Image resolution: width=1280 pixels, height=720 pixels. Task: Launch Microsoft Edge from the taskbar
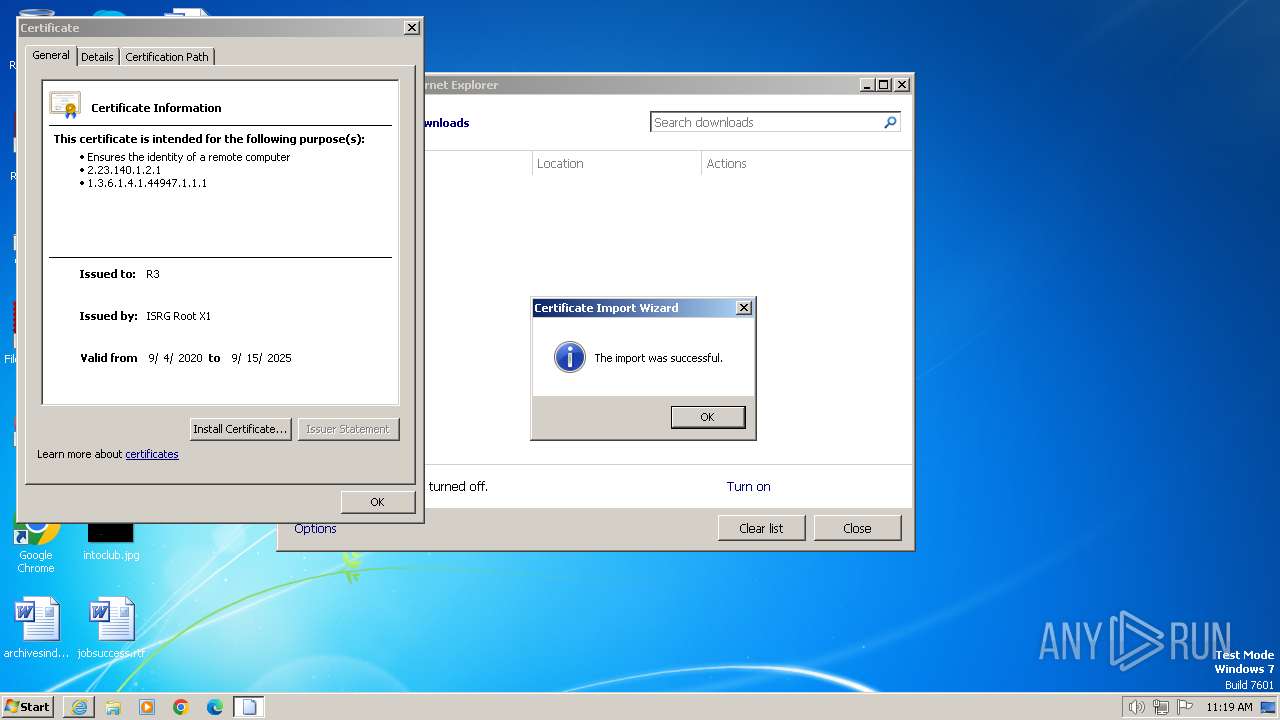[215, 707]
